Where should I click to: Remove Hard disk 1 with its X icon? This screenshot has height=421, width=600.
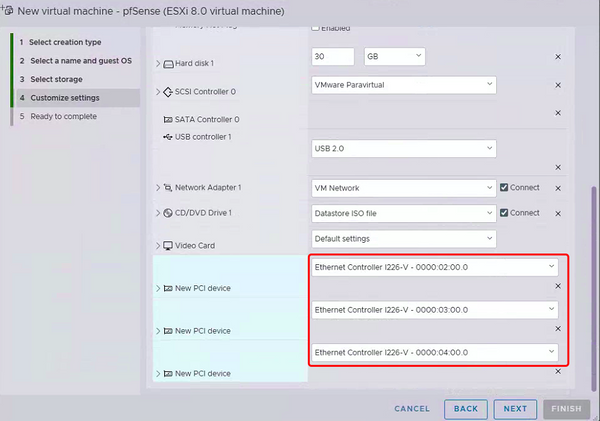[558, 57]
